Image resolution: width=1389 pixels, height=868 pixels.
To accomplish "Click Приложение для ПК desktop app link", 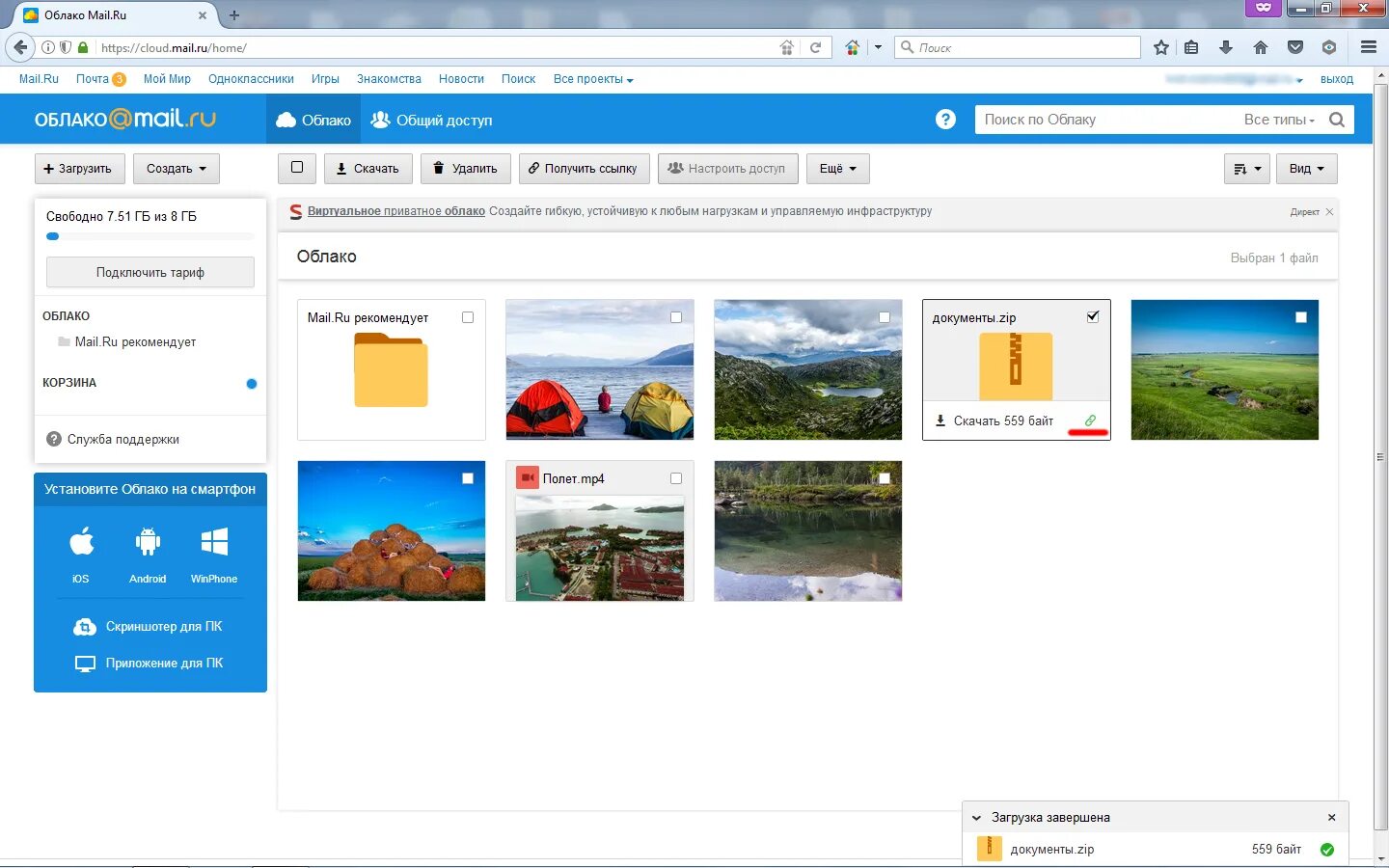I will coord(164,664).
